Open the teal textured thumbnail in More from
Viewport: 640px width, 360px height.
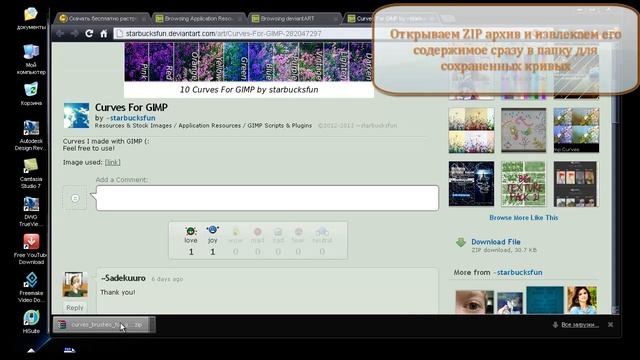[545, 300]
